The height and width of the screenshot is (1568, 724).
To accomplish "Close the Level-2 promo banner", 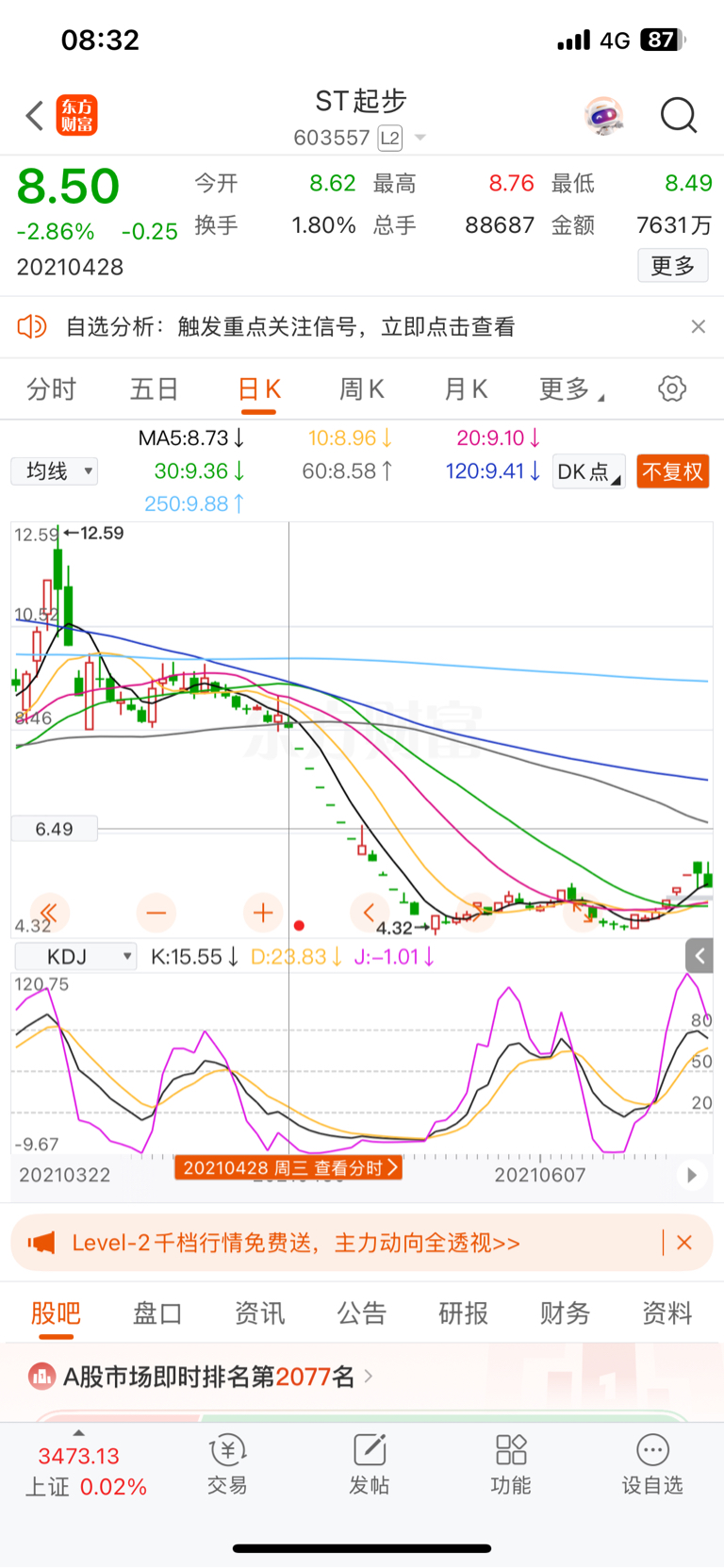I will coord(684,1243).
